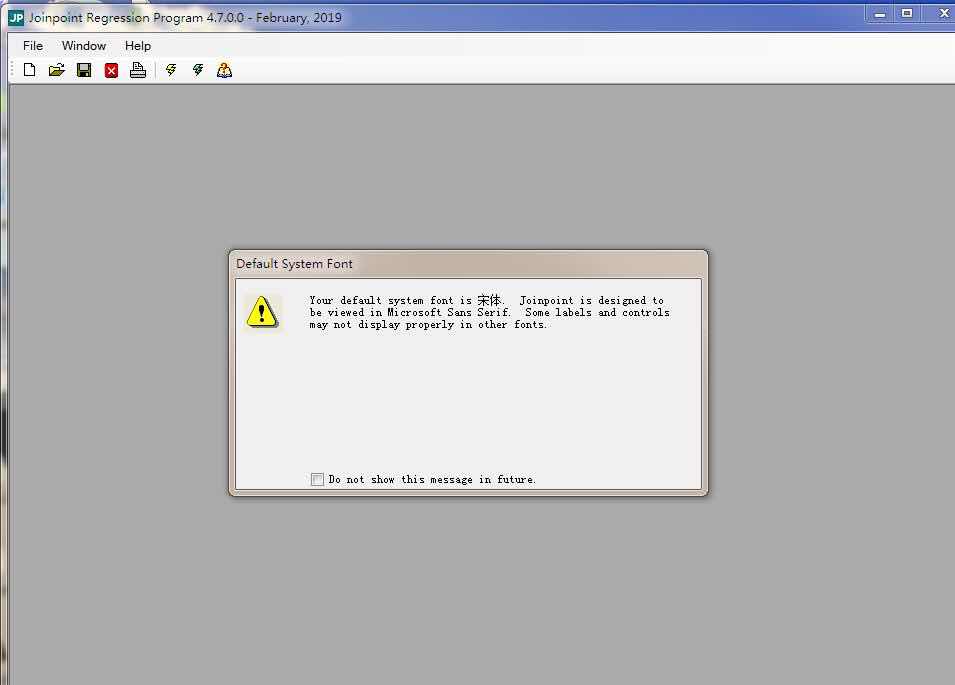Image resolution: width=955 pixels, height=685 pixels.
Task: Open the Window menu
Action: tap(84, 46)
